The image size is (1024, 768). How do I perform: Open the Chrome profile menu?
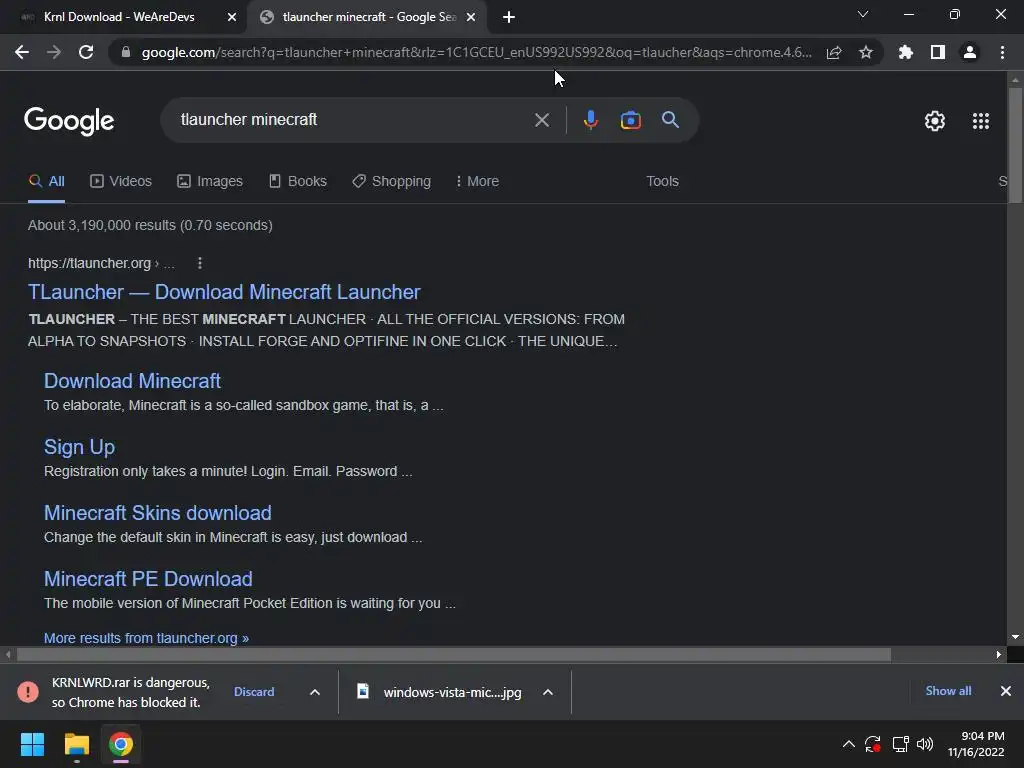tap(970, 52)
